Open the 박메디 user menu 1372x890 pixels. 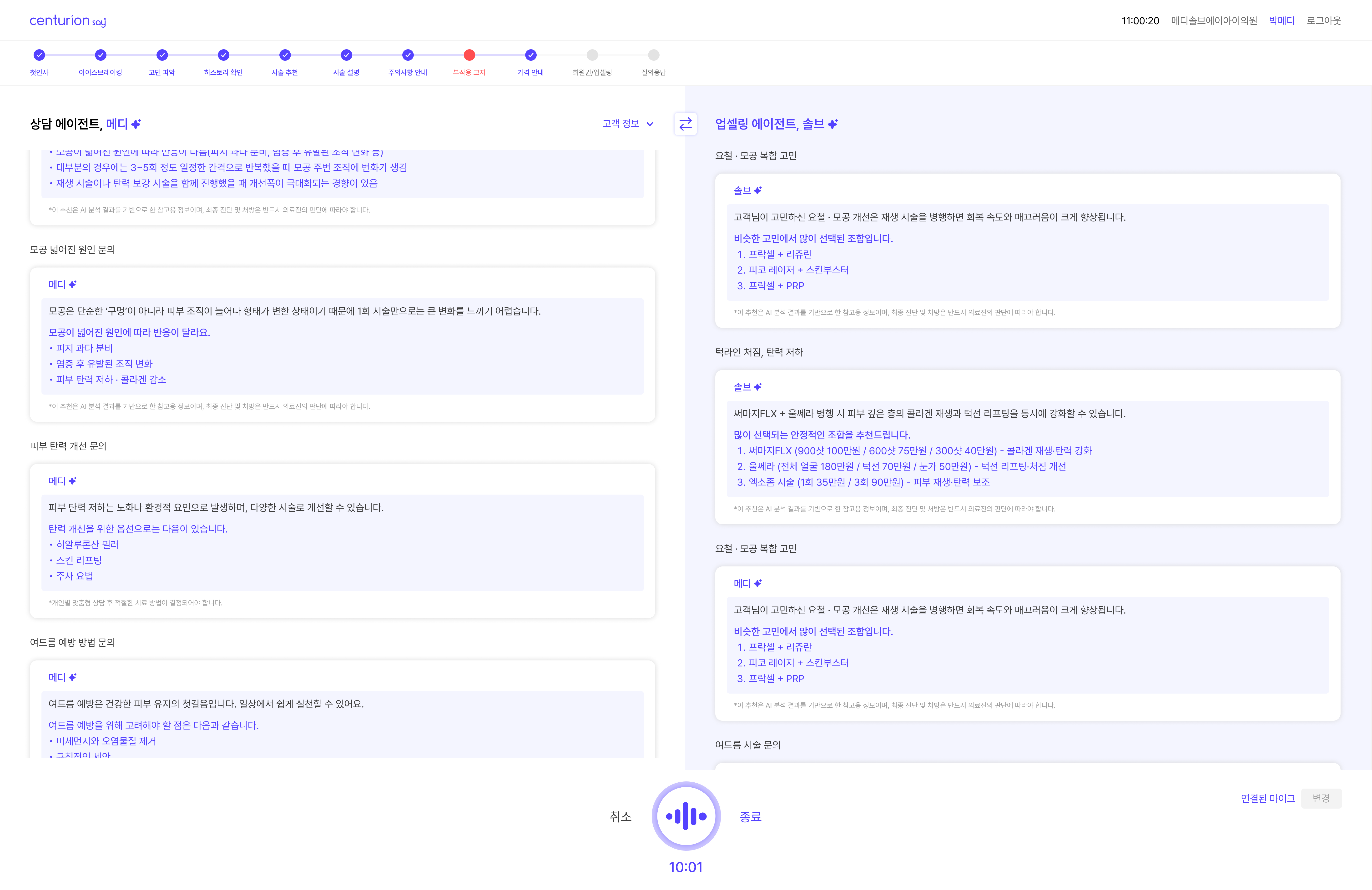pos(1281,21)
